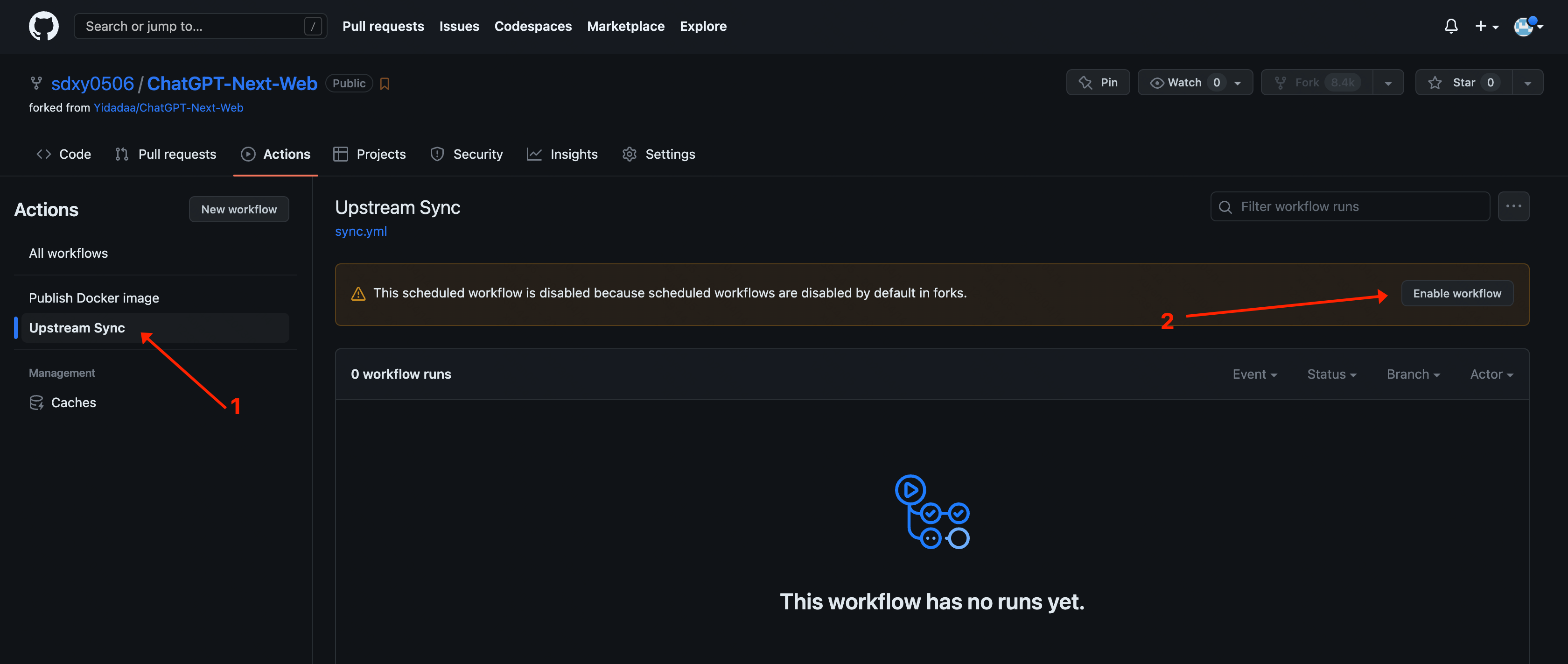Click 'This workflow has no runs yet.' text
This screenshot has width=1568, height=664.
pos(932,602)
